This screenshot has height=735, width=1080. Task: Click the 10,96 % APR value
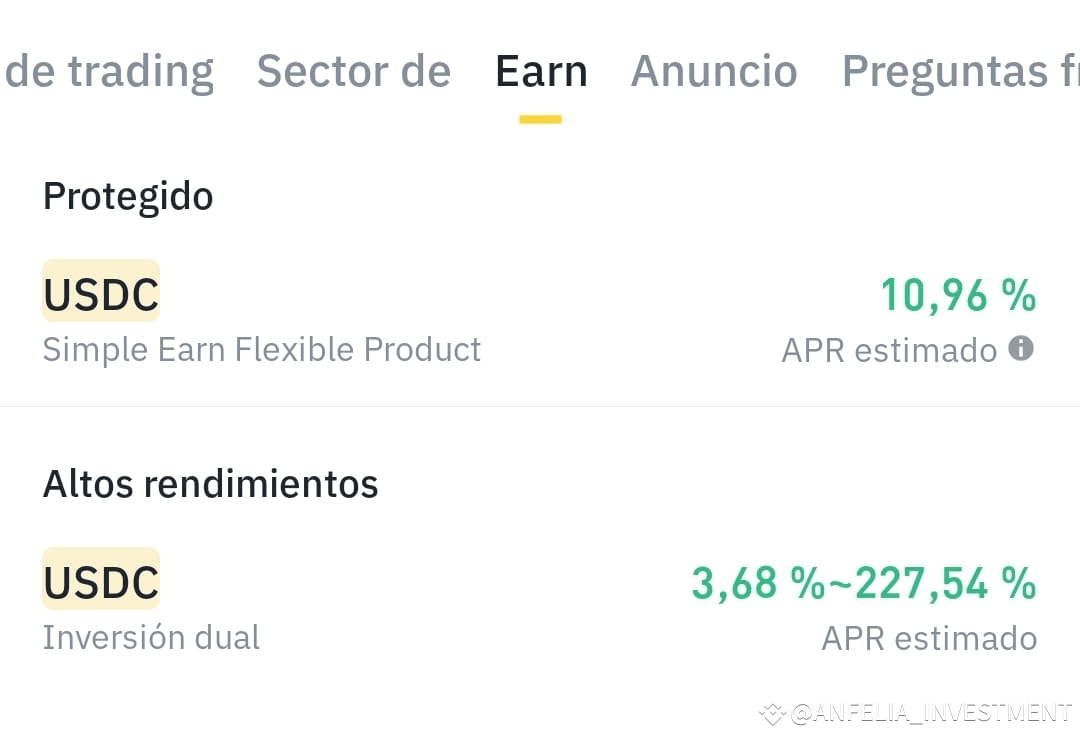[x=958, y=295]
